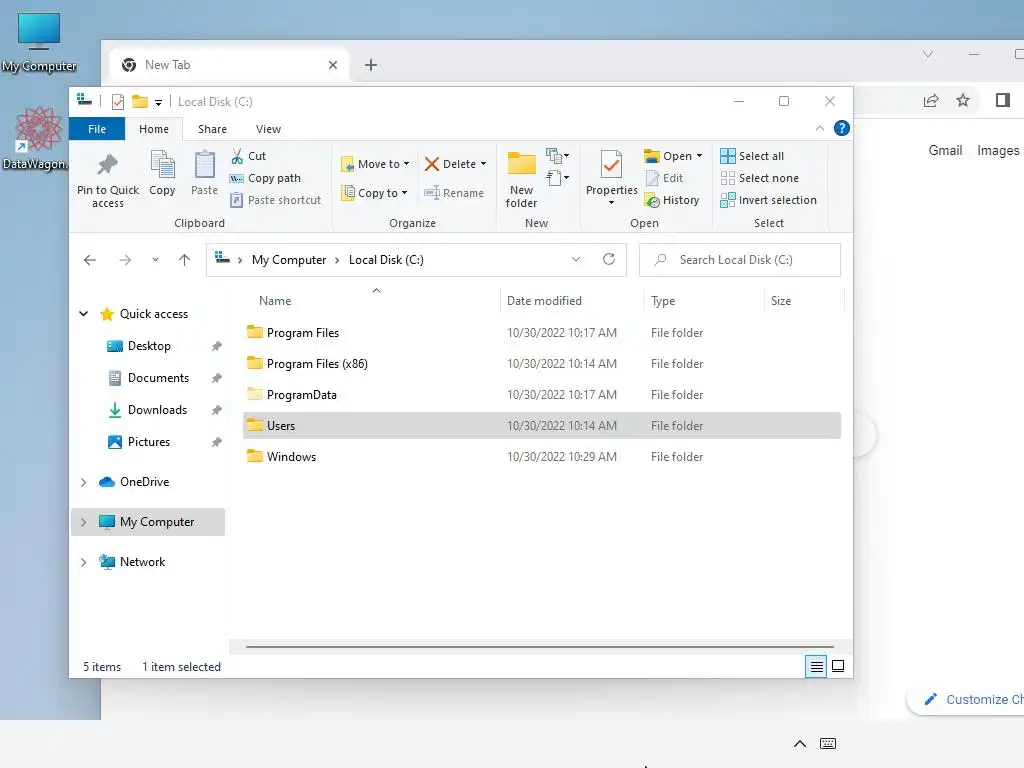Open Delete dropdown arrow
This screenshot has width=1024, height=768.
click(483, 164)
